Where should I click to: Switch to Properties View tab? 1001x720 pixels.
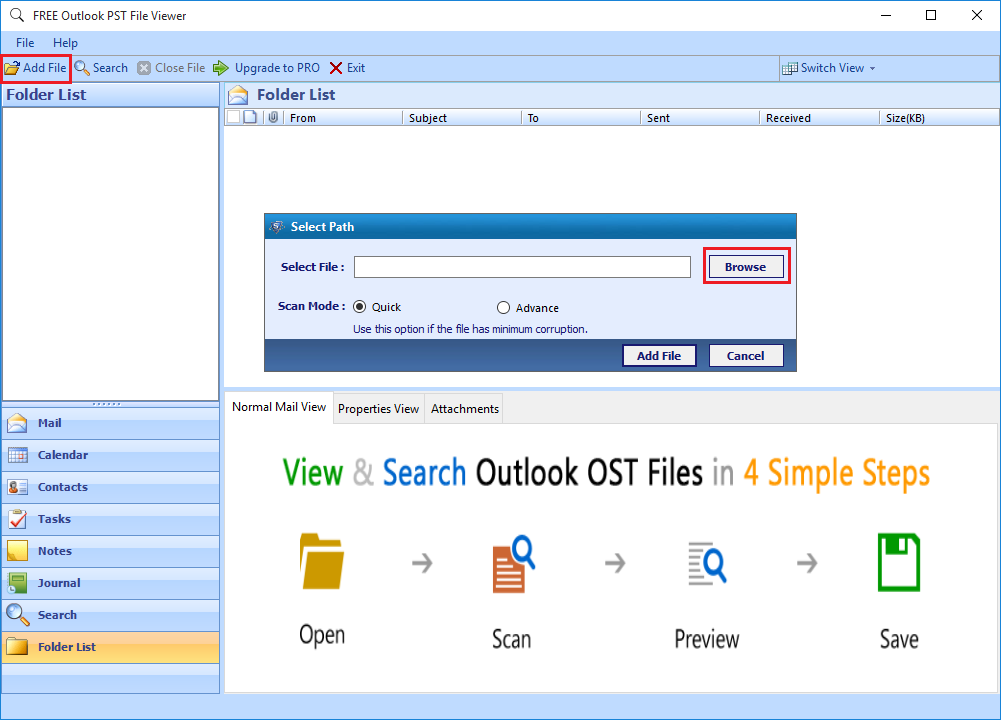pos(379,409)
